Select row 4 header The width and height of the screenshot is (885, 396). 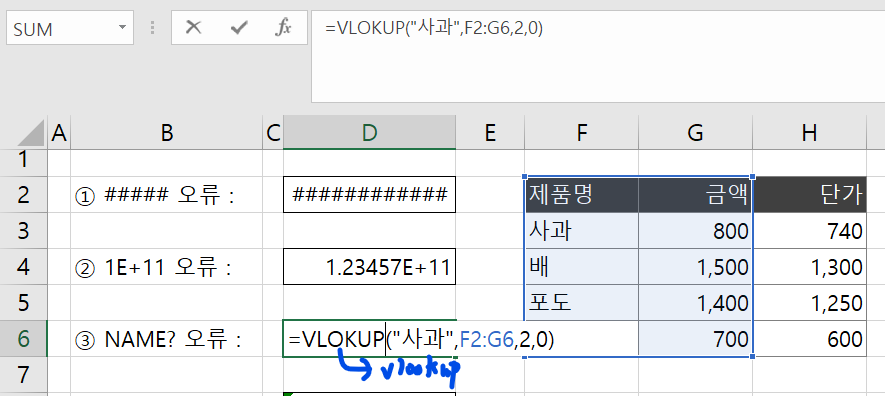[23, 267]
